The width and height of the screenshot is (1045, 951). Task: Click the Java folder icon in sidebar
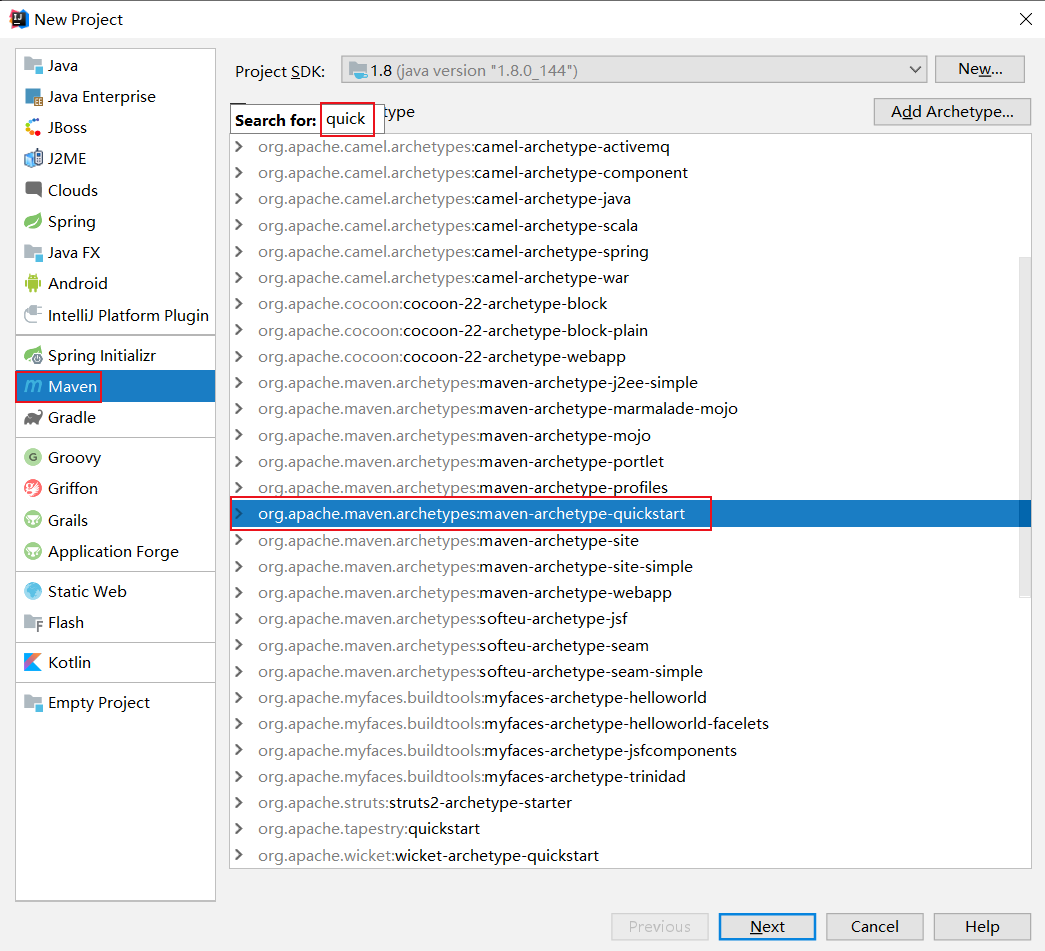tap(33, 65)
